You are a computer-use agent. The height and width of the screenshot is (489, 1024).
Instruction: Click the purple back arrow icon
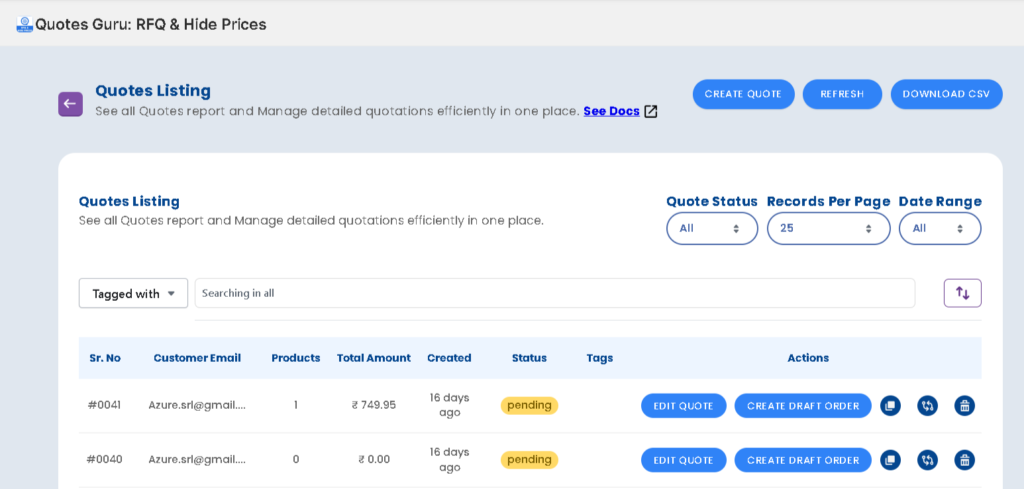[x=70, y=104]
